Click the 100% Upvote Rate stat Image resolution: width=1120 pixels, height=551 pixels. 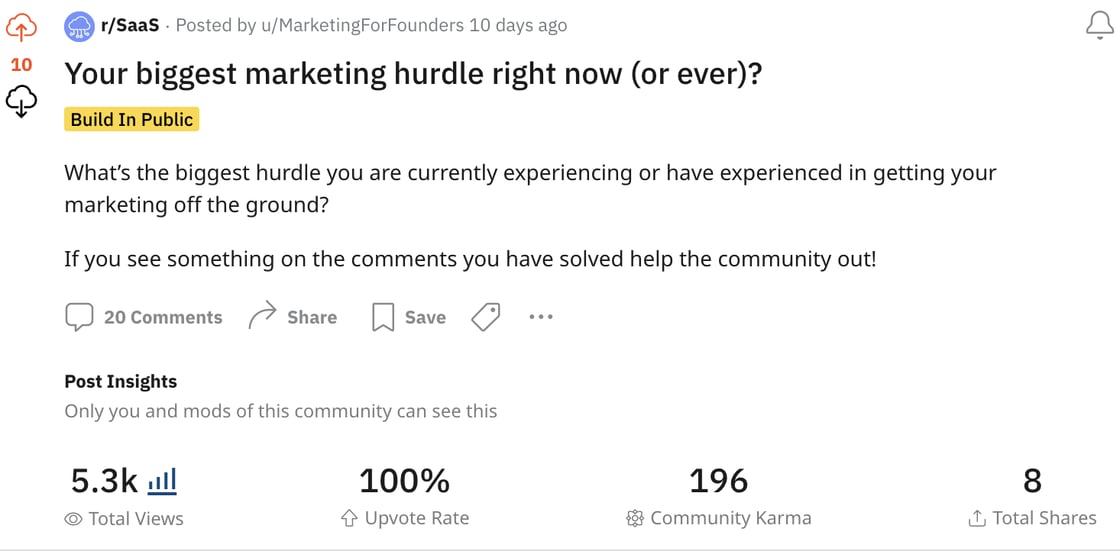point(404,482)
